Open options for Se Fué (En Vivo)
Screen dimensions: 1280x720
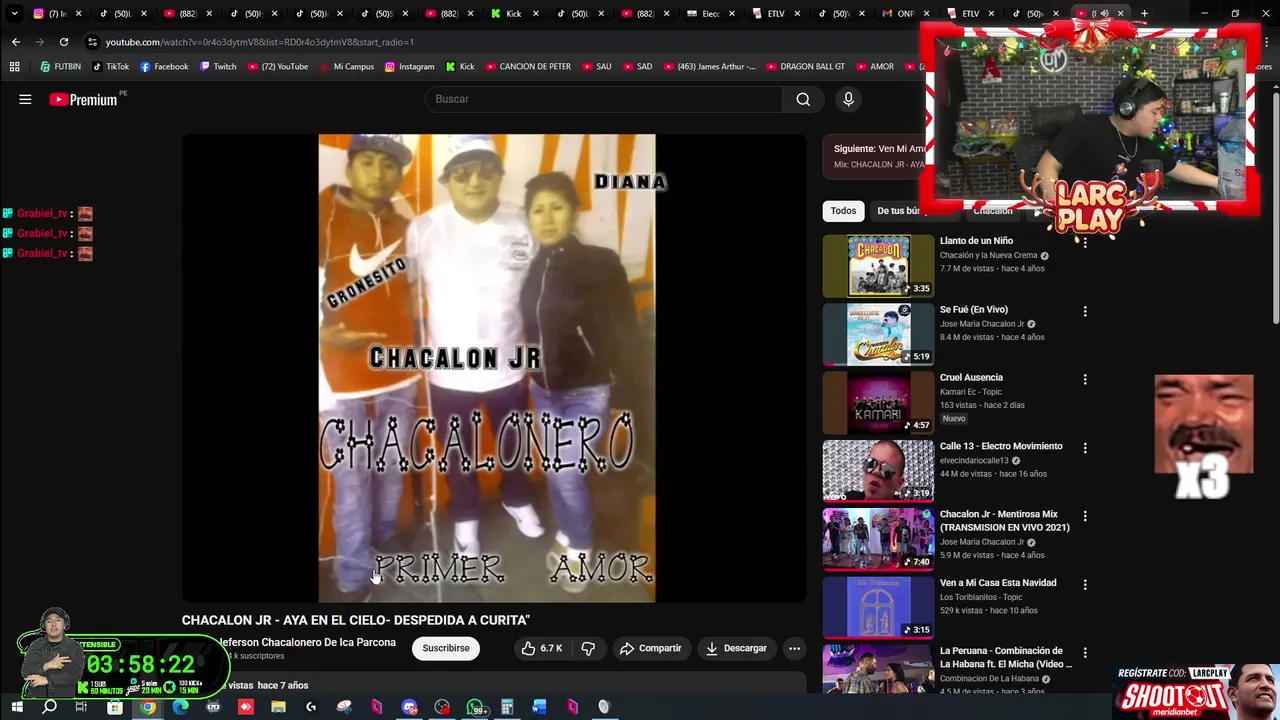(x=1085, y=311)
